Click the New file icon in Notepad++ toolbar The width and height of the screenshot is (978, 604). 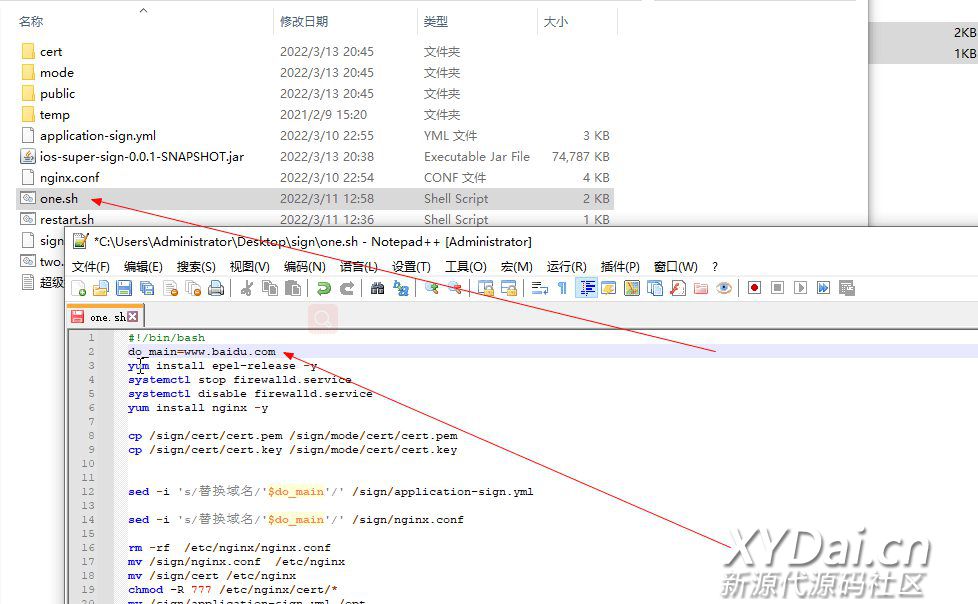pyautogui.click(x=79, y=288)
